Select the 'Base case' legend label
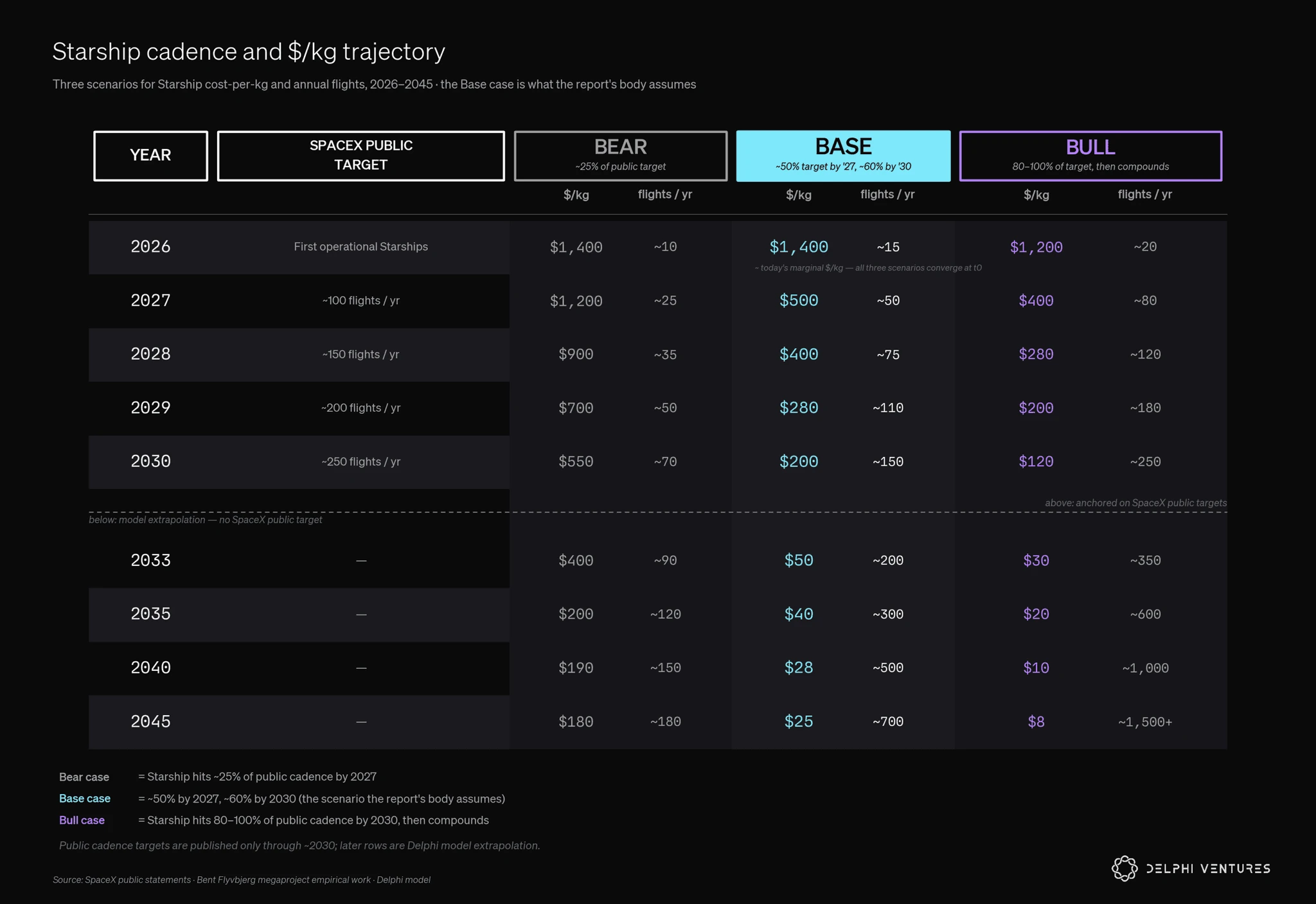1316x904 pixels. (85, 799)
